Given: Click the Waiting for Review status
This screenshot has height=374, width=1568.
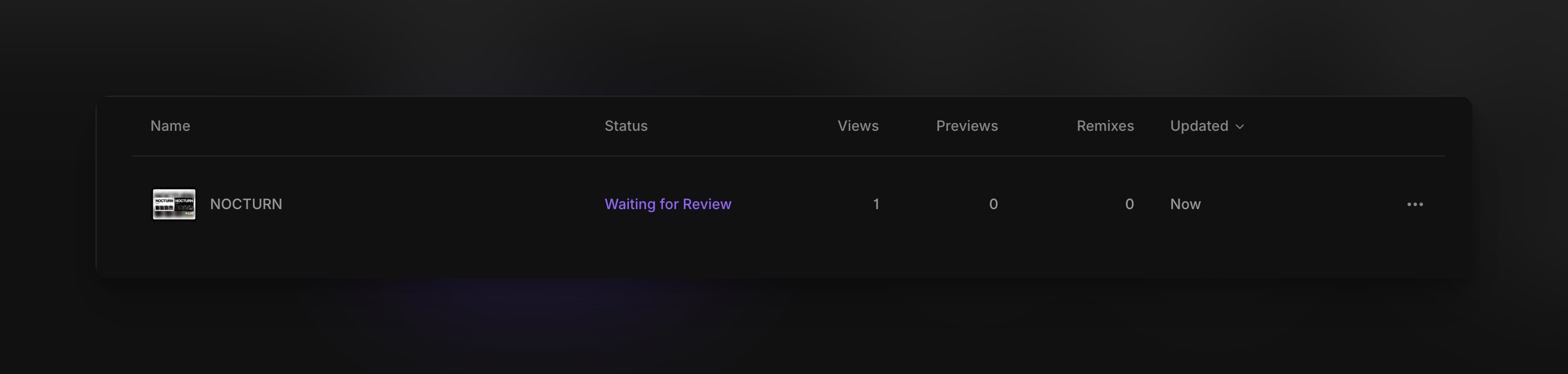Looking at the screenshot, I should tap(668, 204).
